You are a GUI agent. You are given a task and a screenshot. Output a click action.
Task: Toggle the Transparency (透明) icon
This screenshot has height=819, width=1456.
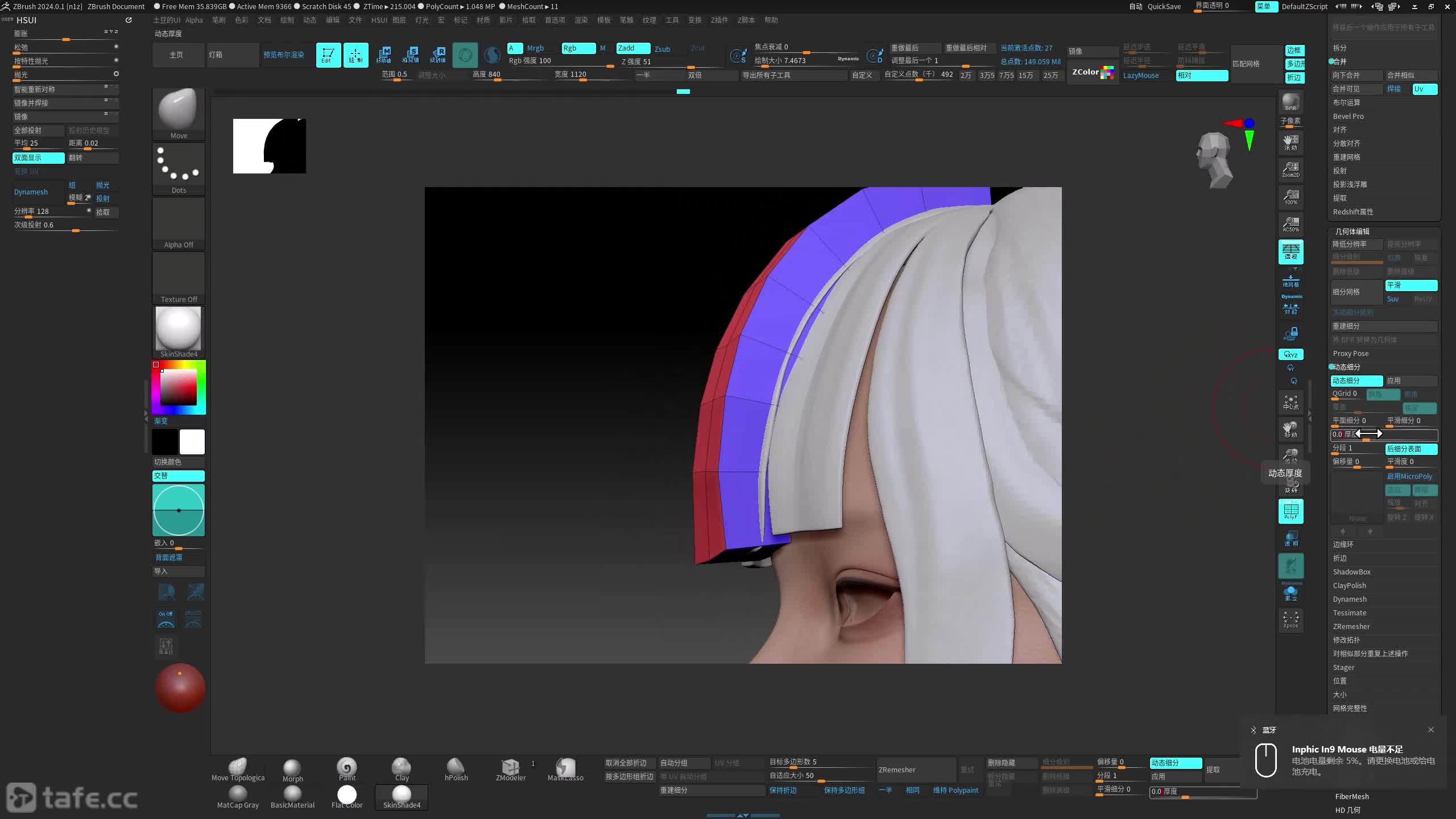click(1290, 538)
